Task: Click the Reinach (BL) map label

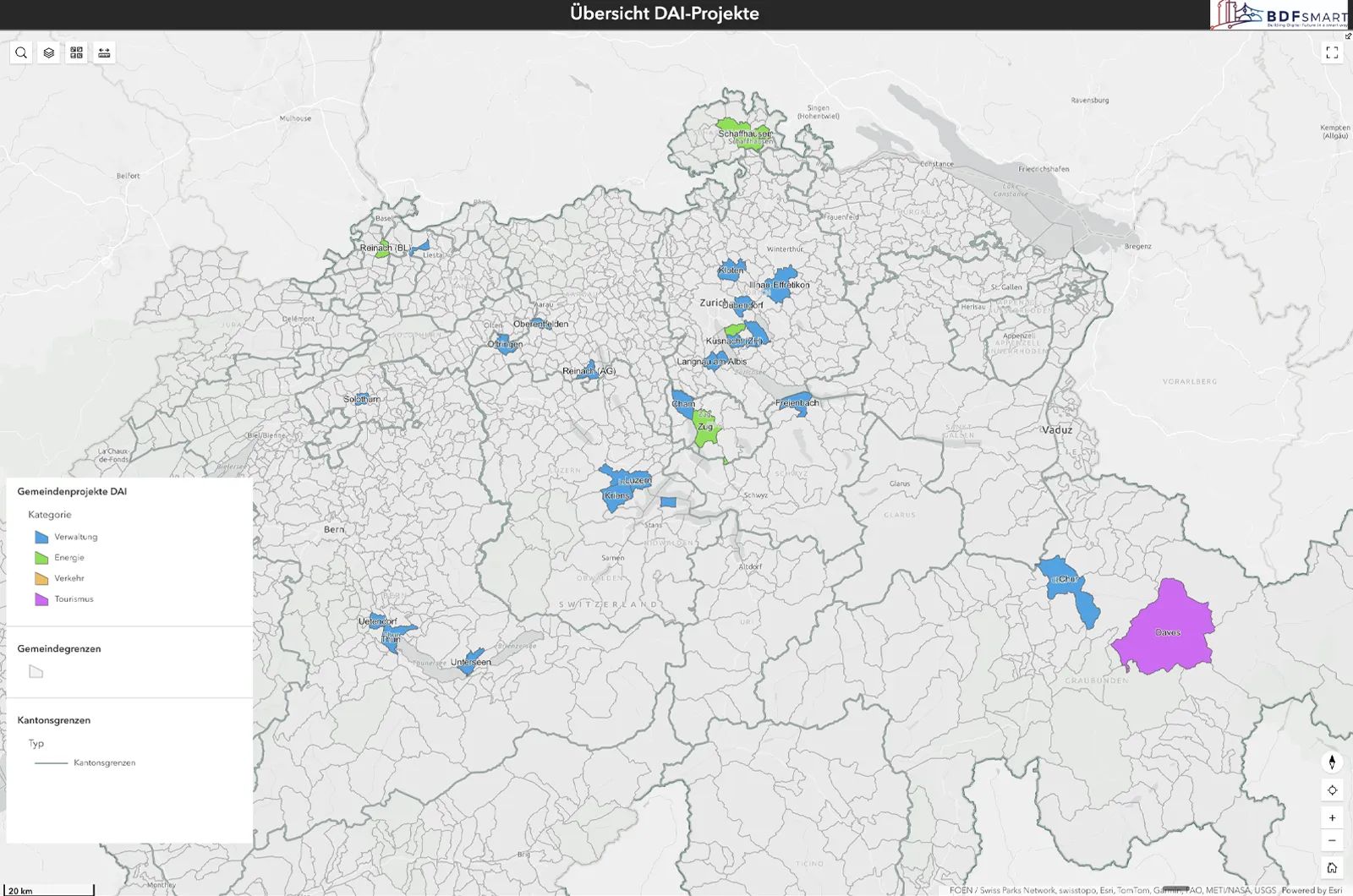Action: [x=386, y=248]
